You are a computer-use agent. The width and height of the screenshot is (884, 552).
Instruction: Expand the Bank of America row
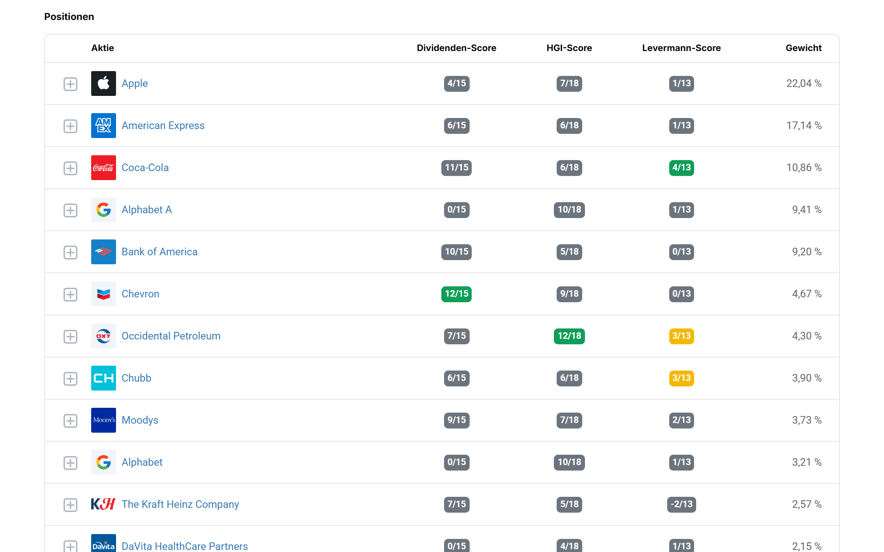pos(70,252)
